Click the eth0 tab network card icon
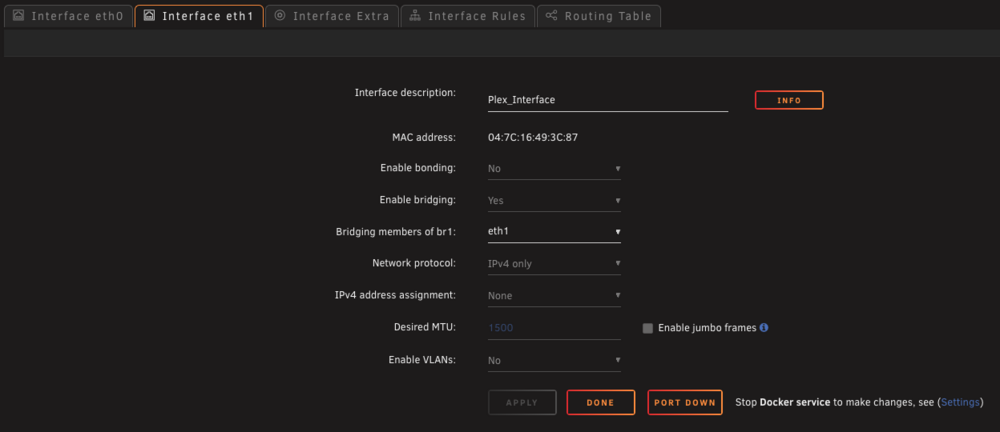This screenshot has height=432, width=1000. point(18,15)
